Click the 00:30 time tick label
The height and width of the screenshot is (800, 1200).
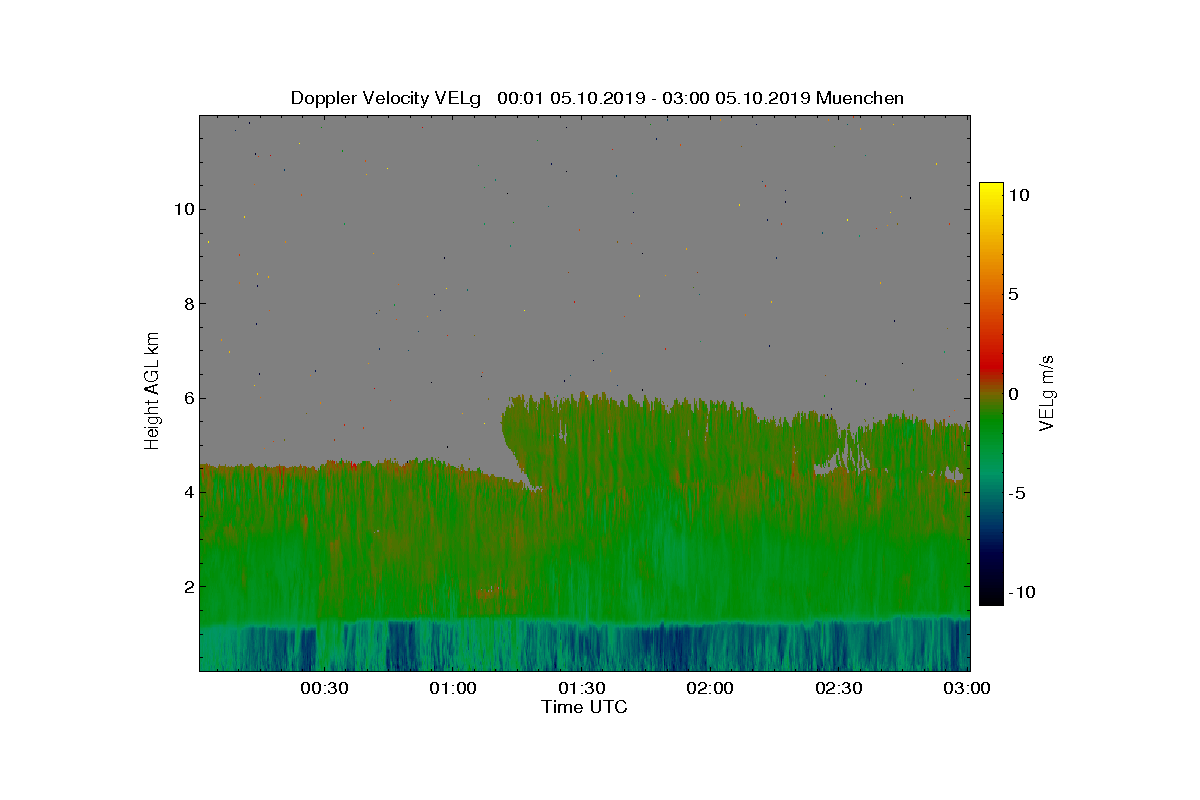[324, 688]
